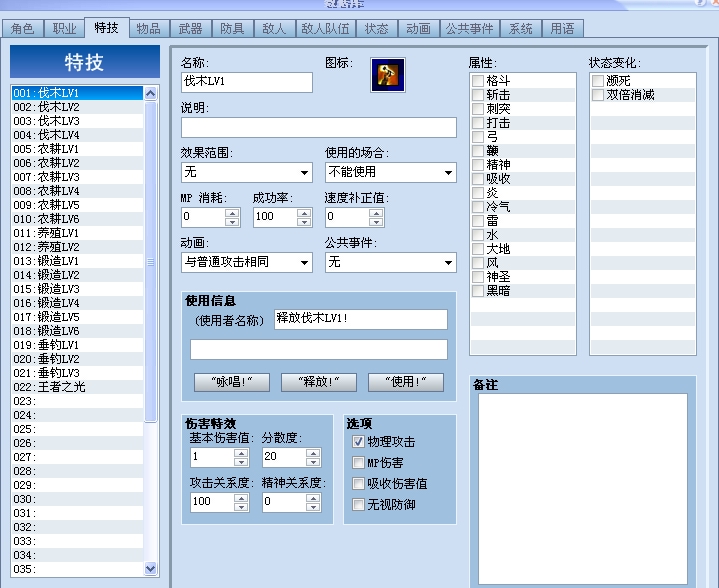Screen dimensions: 719x588
Task: Click the "咏唱!" button
Action: click(232, 382)
